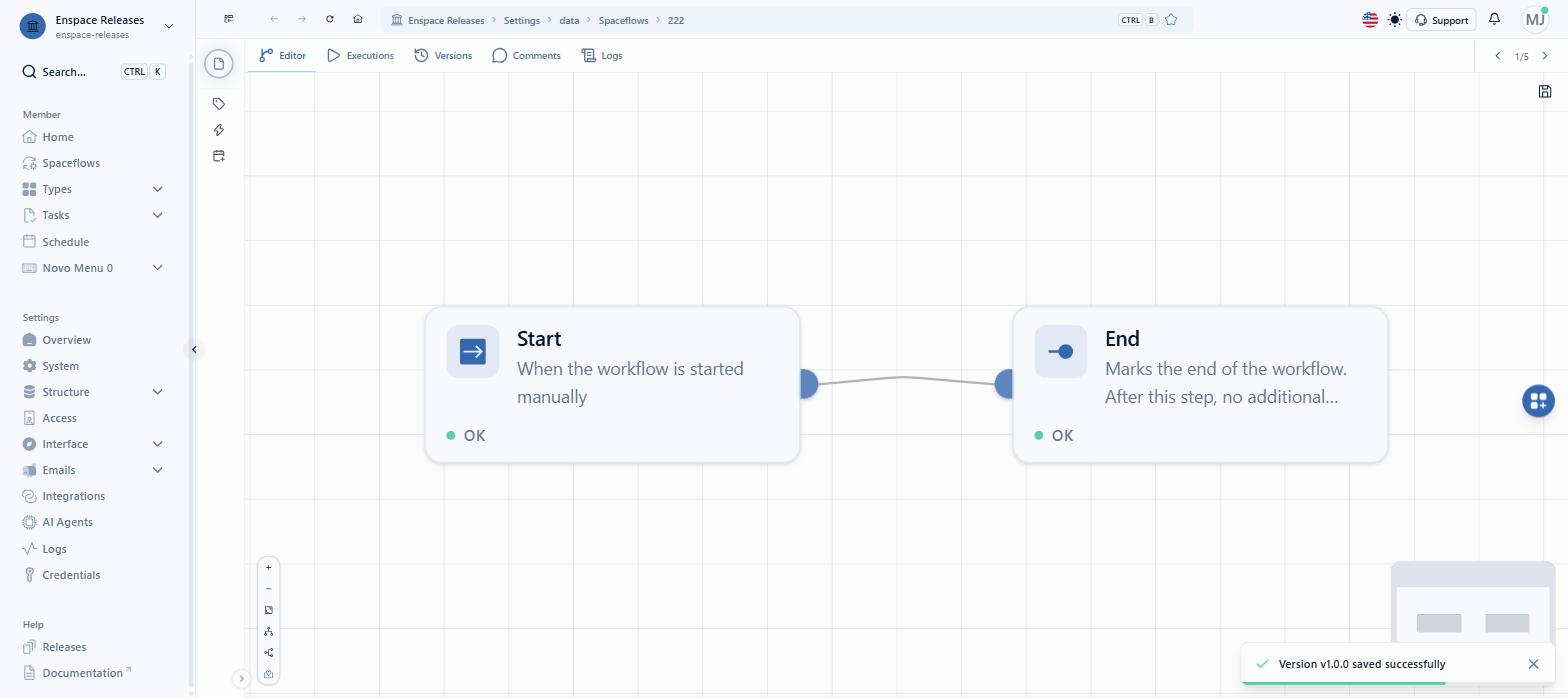The image size is (1568, 698).
Task: Toggle the tree navigation panel icon
Action: tap(229, 19)
